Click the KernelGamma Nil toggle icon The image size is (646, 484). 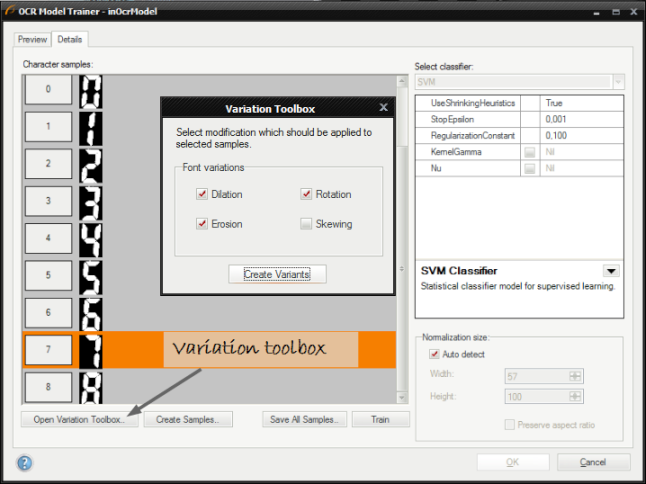coord(529,151)
